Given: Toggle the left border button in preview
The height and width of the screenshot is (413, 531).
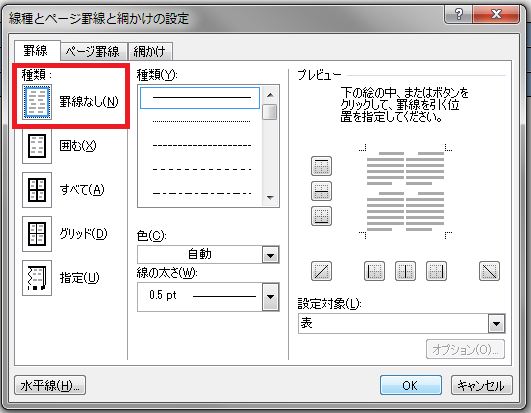Looking at the screenshot, I should 374,271.
